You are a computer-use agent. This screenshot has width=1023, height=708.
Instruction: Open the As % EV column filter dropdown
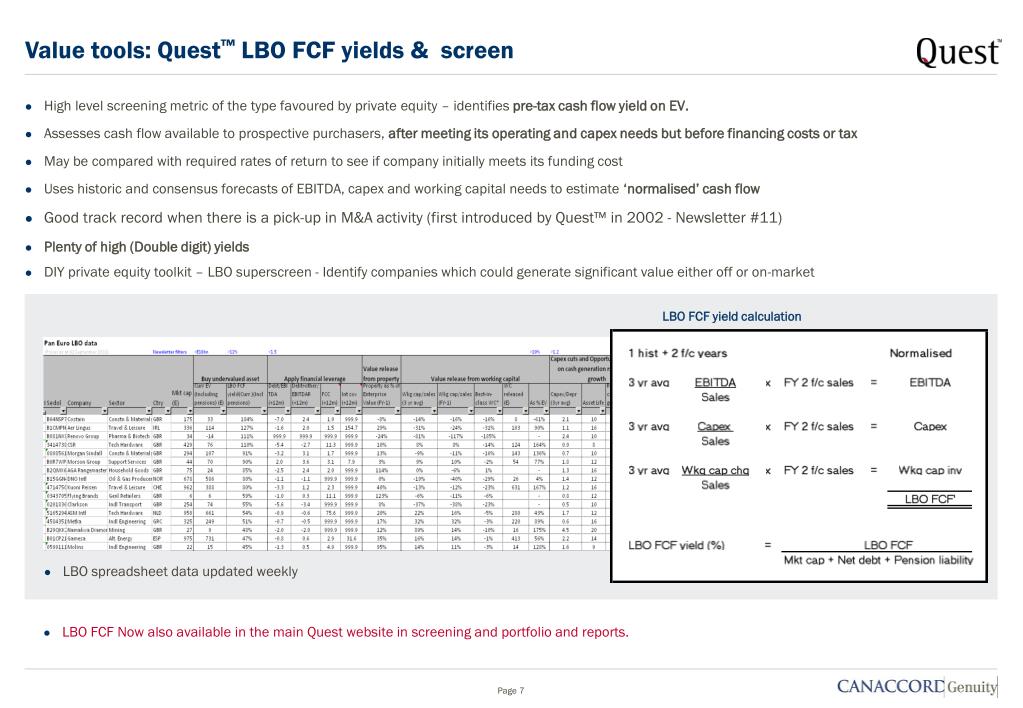pyautogui.click(x=546, y=411)
